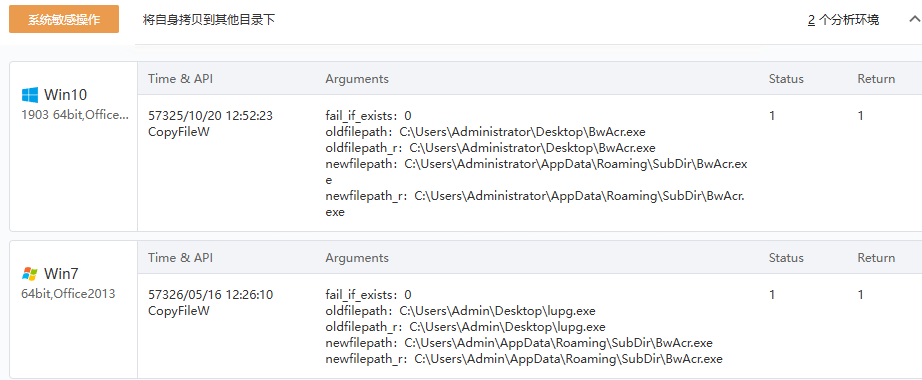Select the Win7 environment label
This screenshot has height=380, width=922.
(61, 274)
